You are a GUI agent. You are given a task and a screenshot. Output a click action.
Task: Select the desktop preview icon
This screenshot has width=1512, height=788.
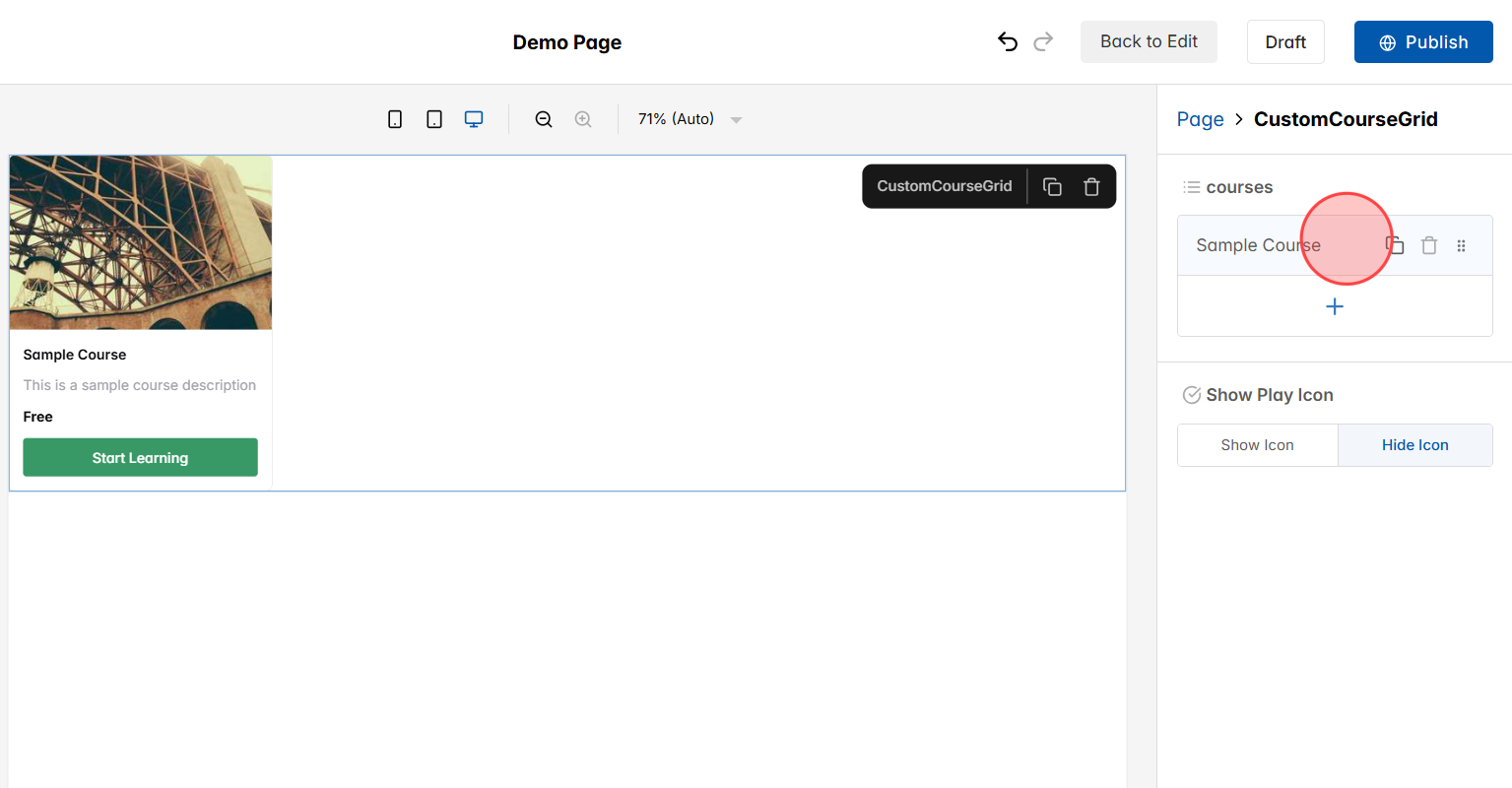(x=473, y=118)
